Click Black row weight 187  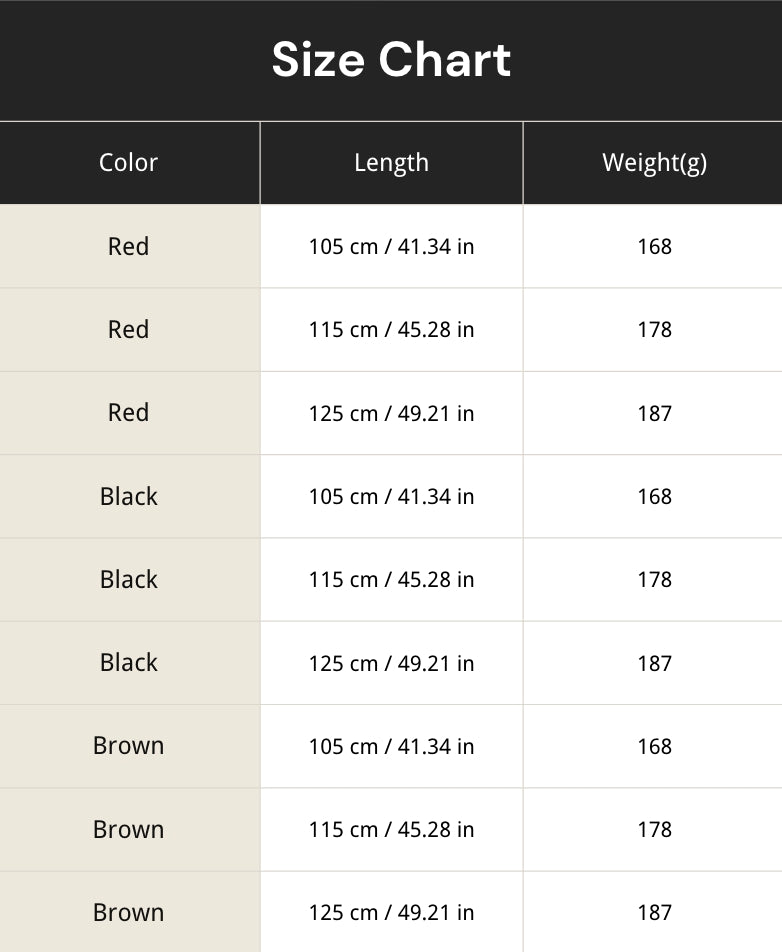[654, 664]
